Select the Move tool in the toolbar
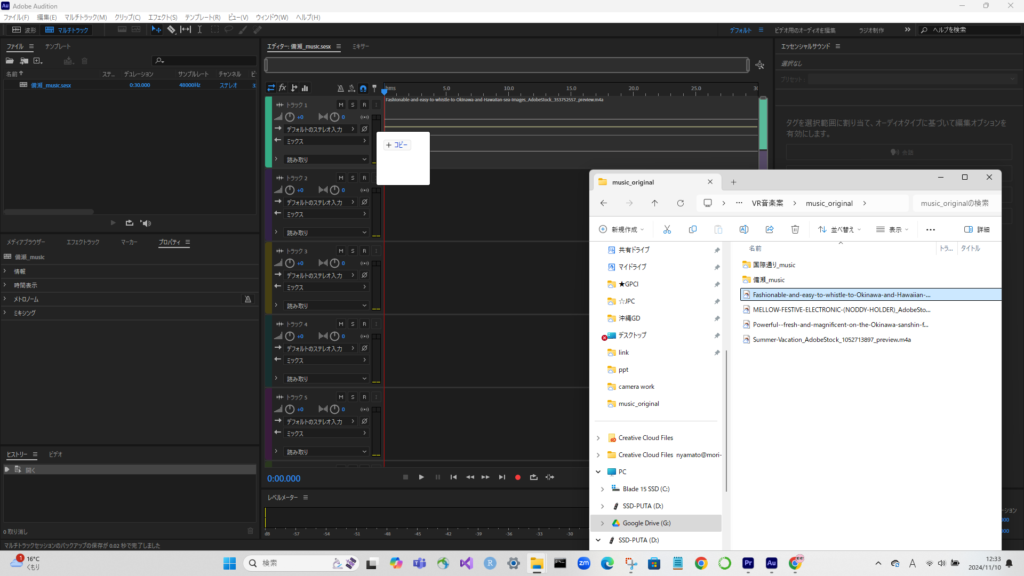Screen dimensions: 1024x576 157,30
